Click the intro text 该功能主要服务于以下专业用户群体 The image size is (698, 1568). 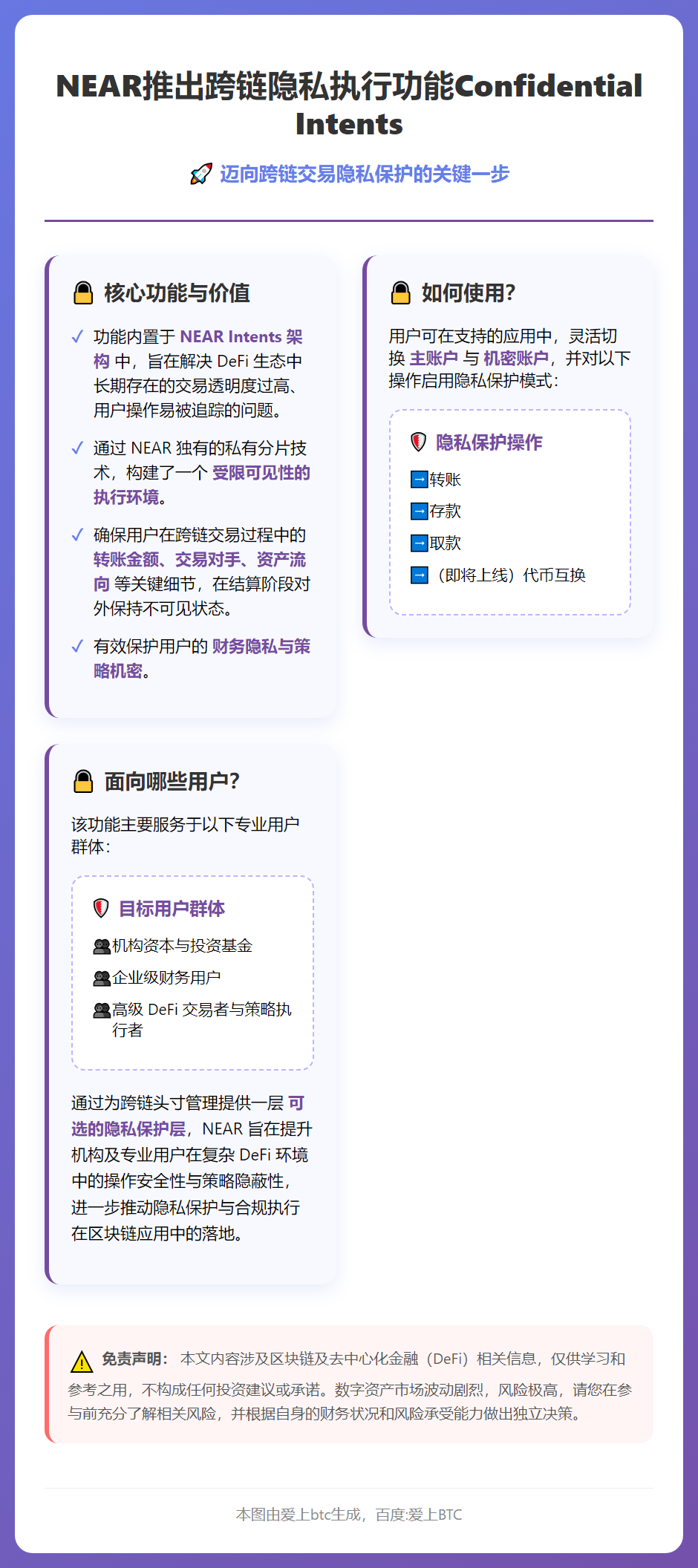pos(186,836)
